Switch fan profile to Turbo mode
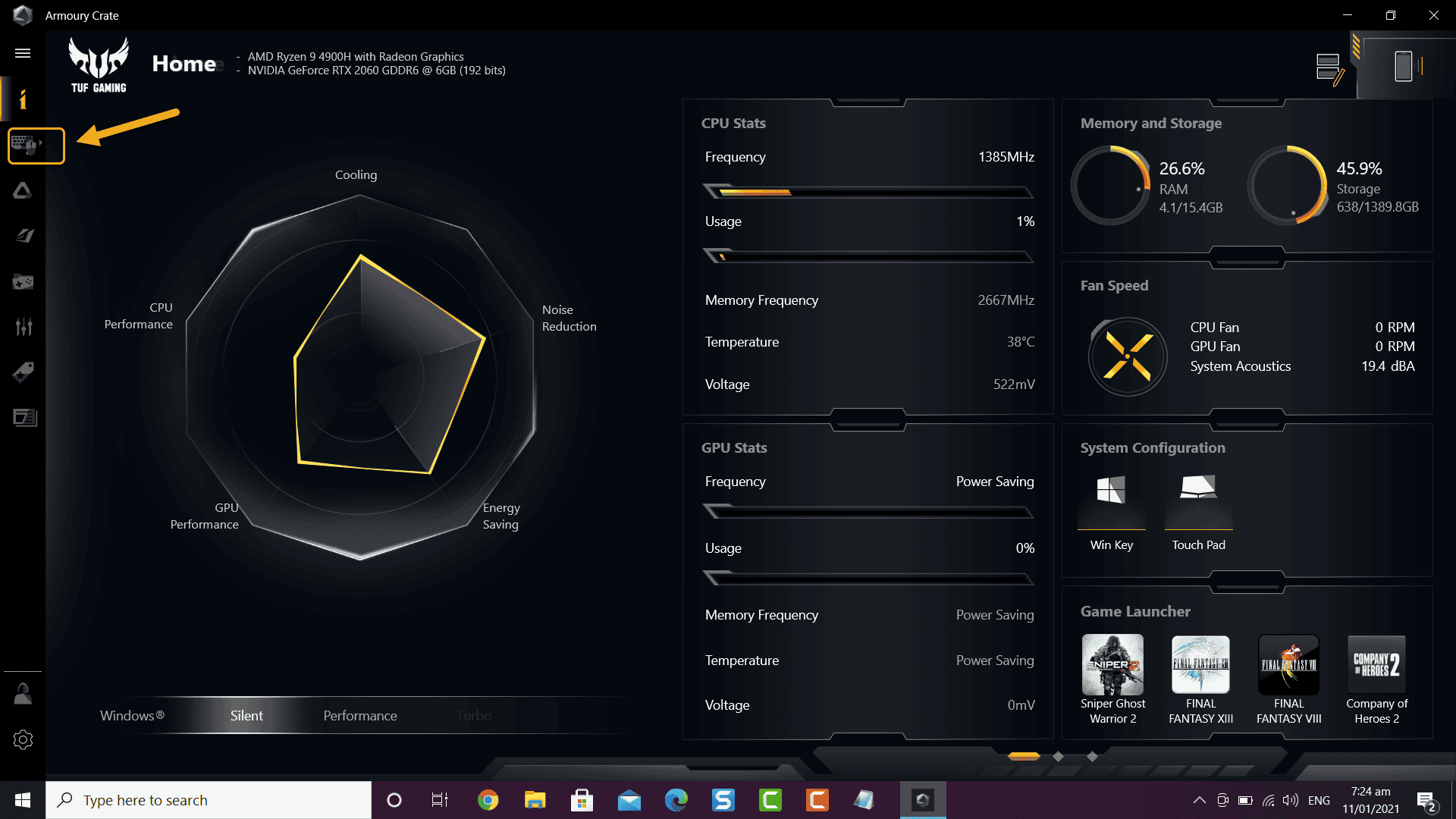The height and width of the screenshot is (819, 1456). (x=473, y=715)
